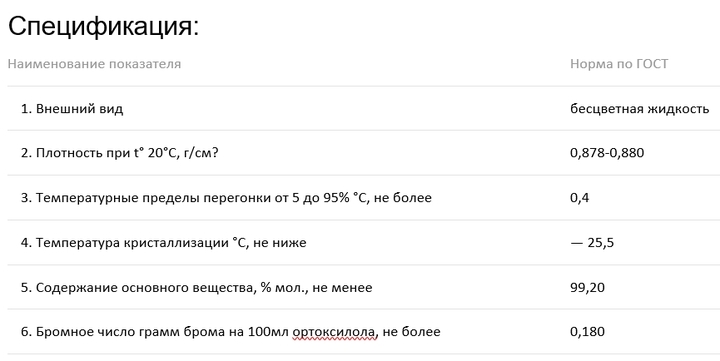This screenshot has width=720, height=361.
Task: Click the Бромное число row label
Action: tap(231, 332)
